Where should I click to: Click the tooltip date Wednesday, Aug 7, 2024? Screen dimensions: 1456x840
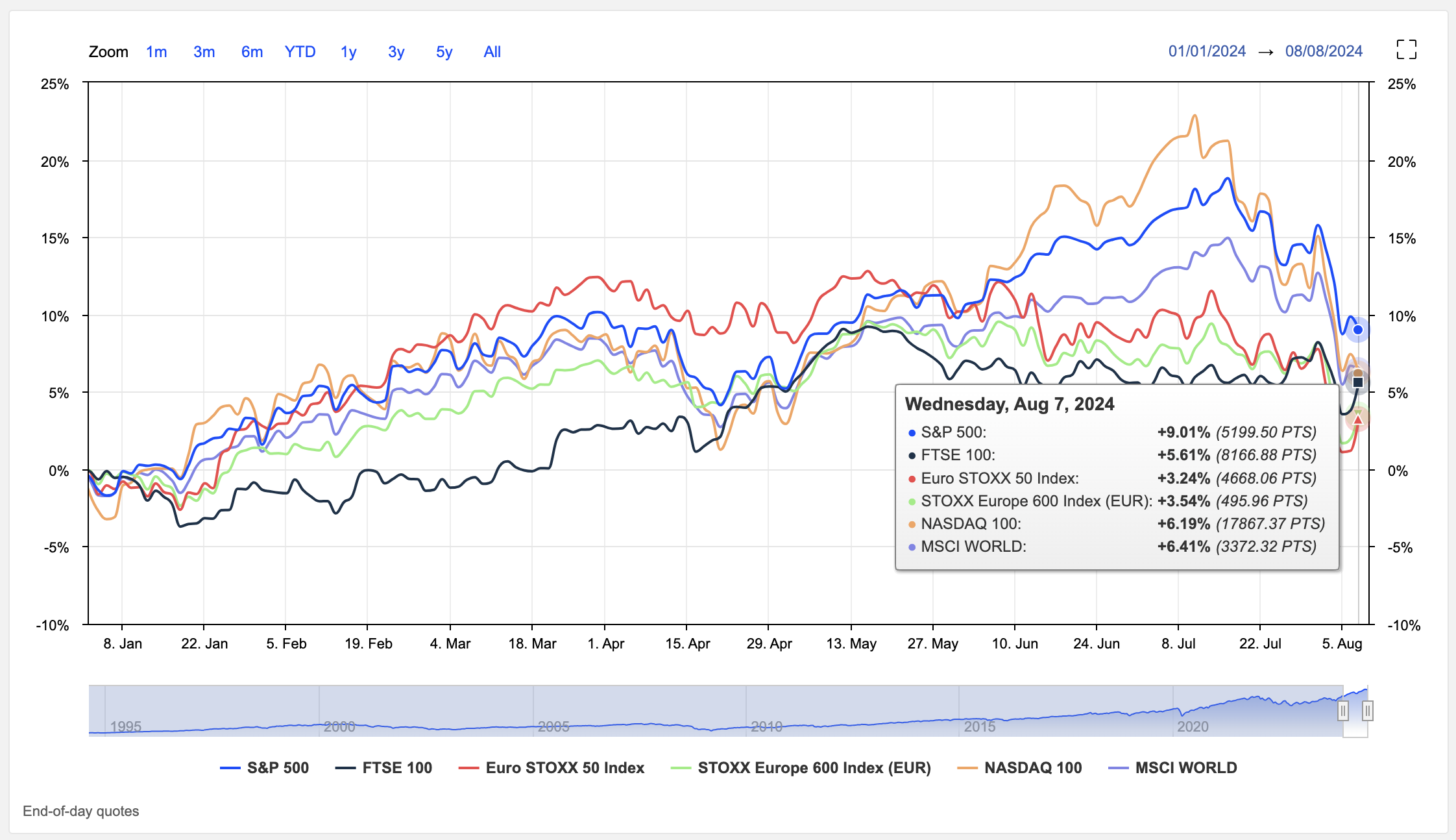coord(1010,404)
